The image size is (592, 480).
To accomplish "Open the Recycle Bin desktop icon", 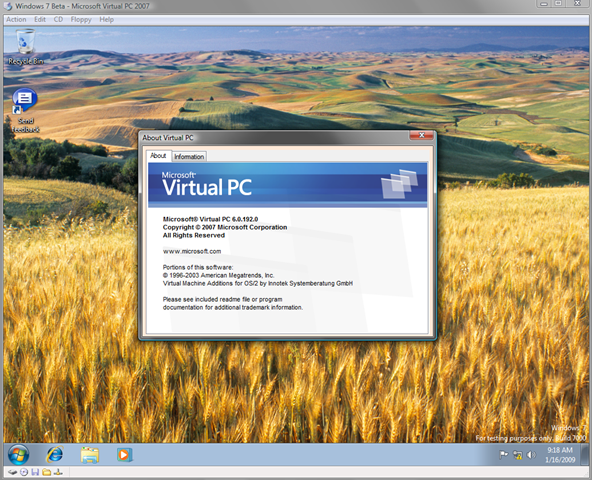I will pyautogui.click(x=26, y=47).
